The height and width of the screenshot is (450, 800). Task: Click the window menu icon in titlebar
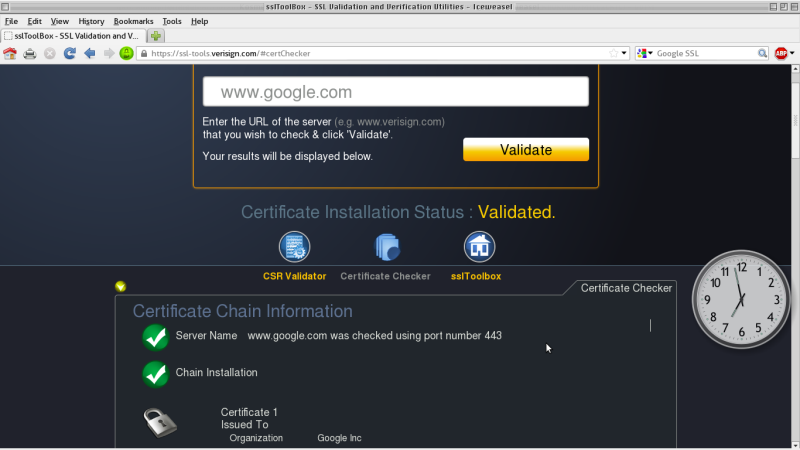coord(5,7)
